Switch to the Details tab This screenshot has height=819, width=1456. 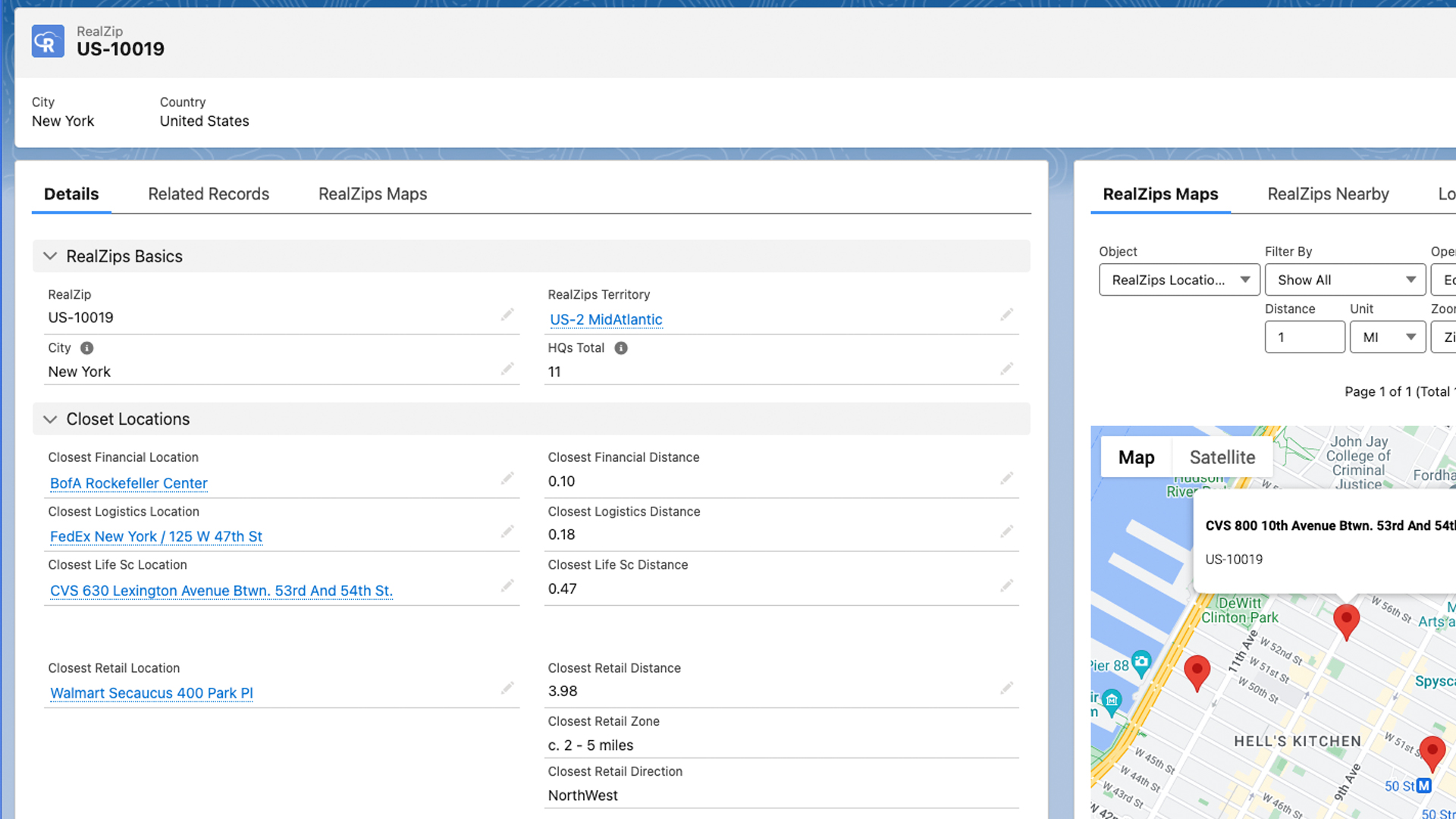click(71, 194)
